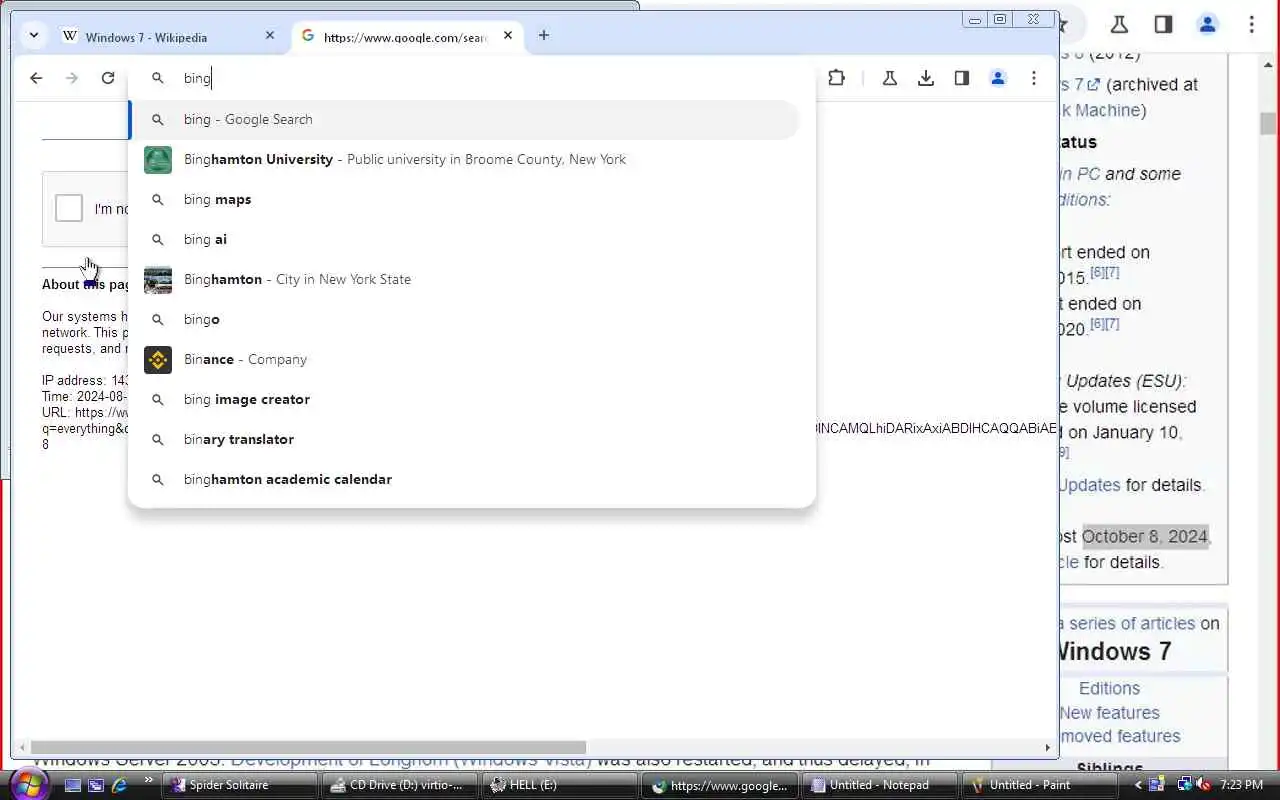The width and height of the screenshot is (1280, 800).
Task: Click the volume tray icon
Action: (x=1203, y=785)
